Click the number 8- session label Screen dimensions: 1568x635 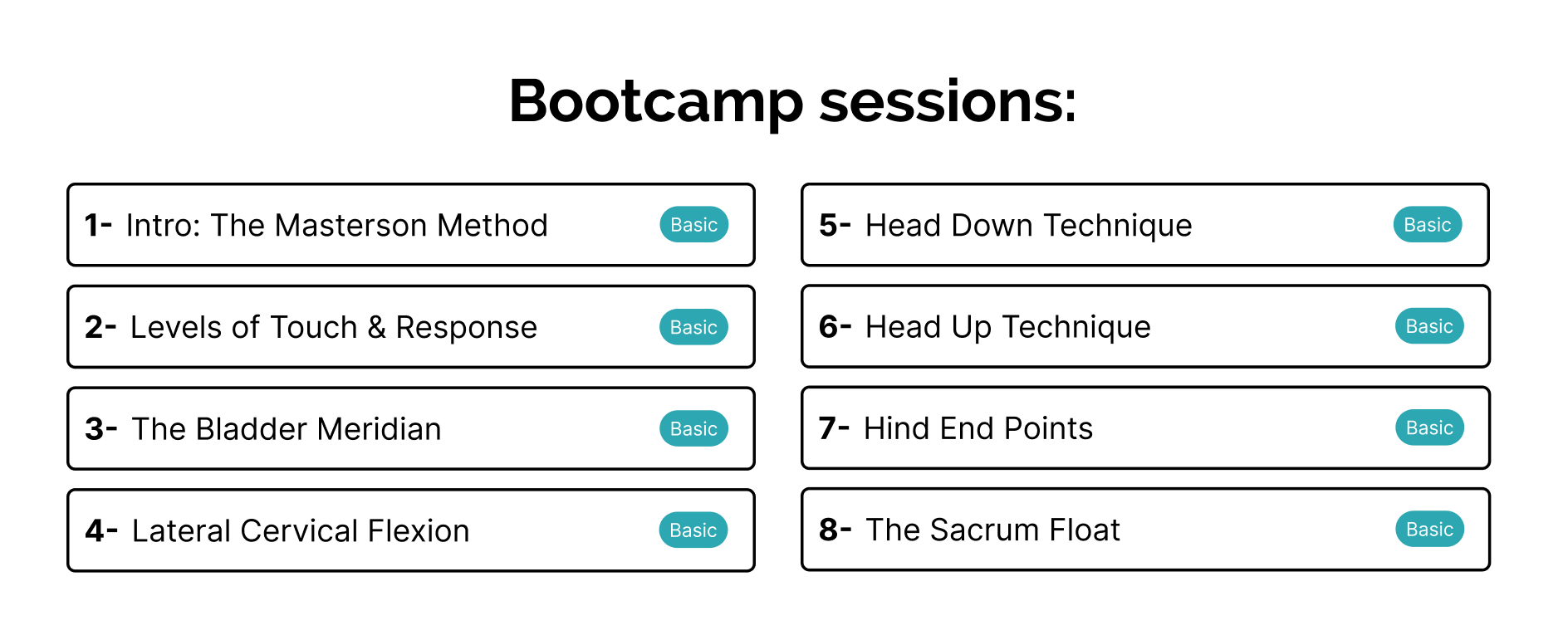pyautogui.click(x=835, y=530)
